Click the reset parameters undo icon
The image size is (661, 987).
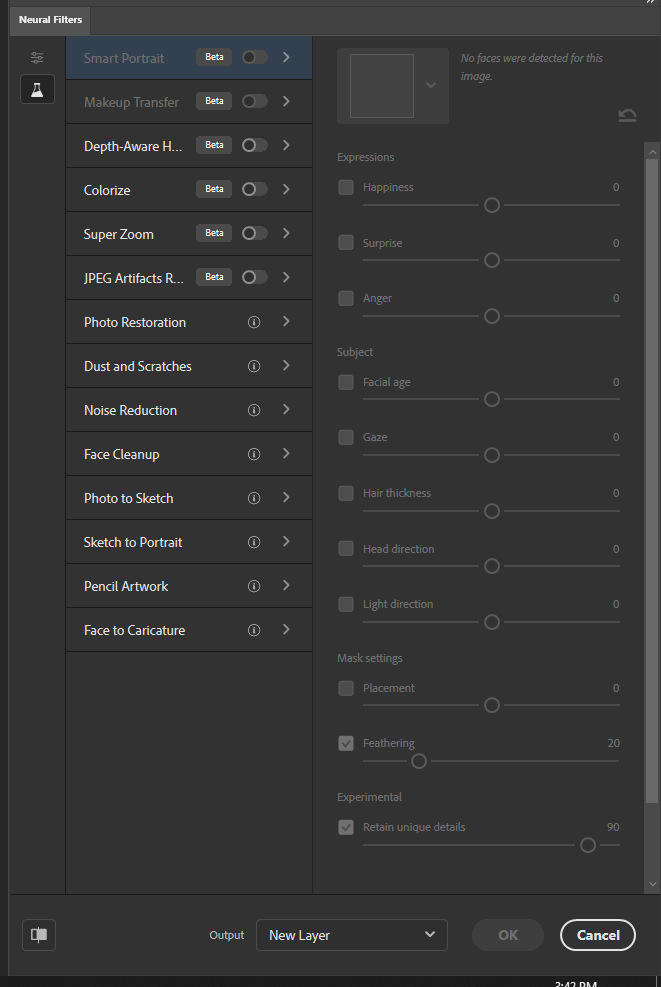(x=627, y=116)
